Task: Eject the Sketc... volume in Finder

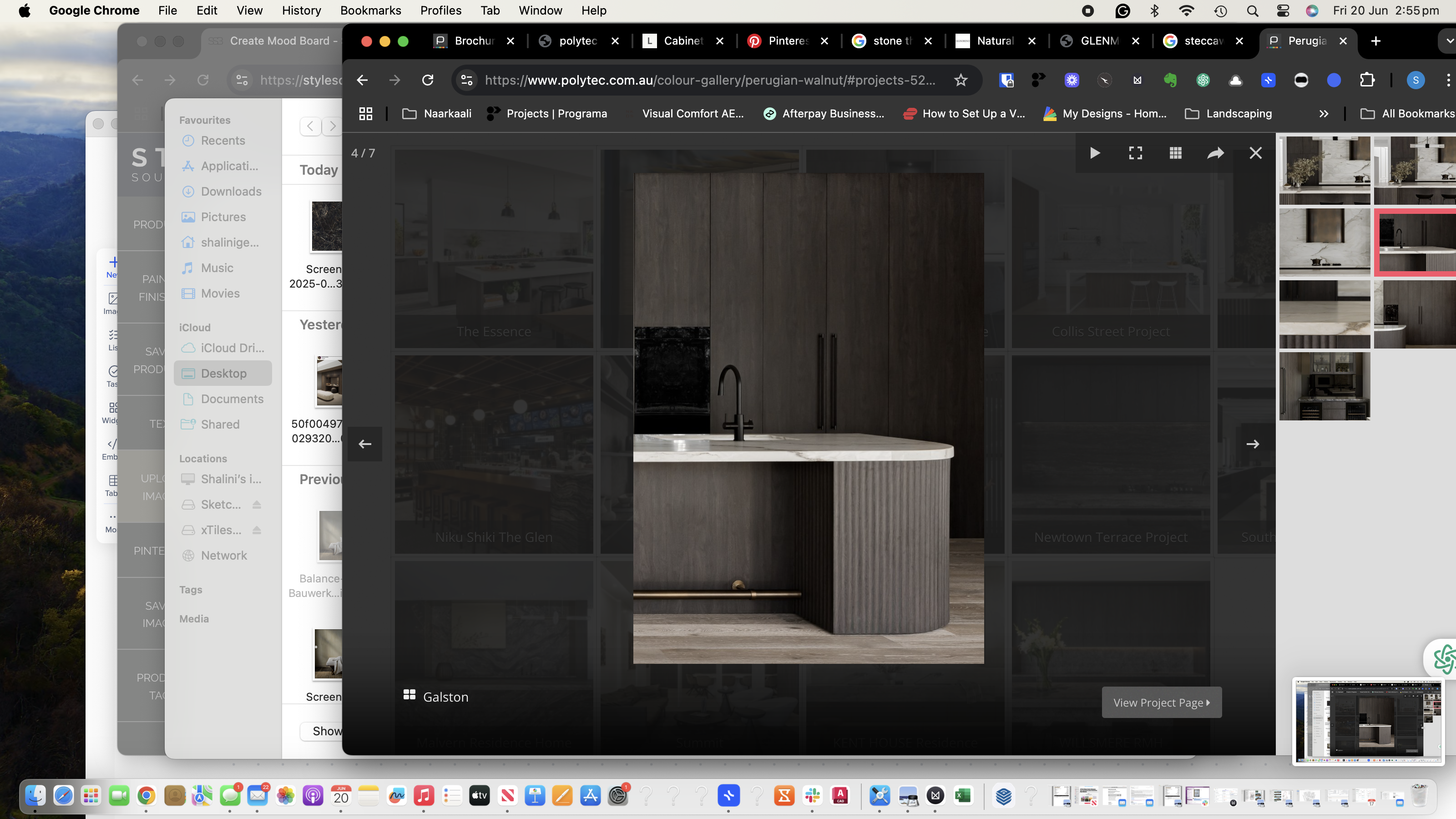Action: tap(257, 505)
